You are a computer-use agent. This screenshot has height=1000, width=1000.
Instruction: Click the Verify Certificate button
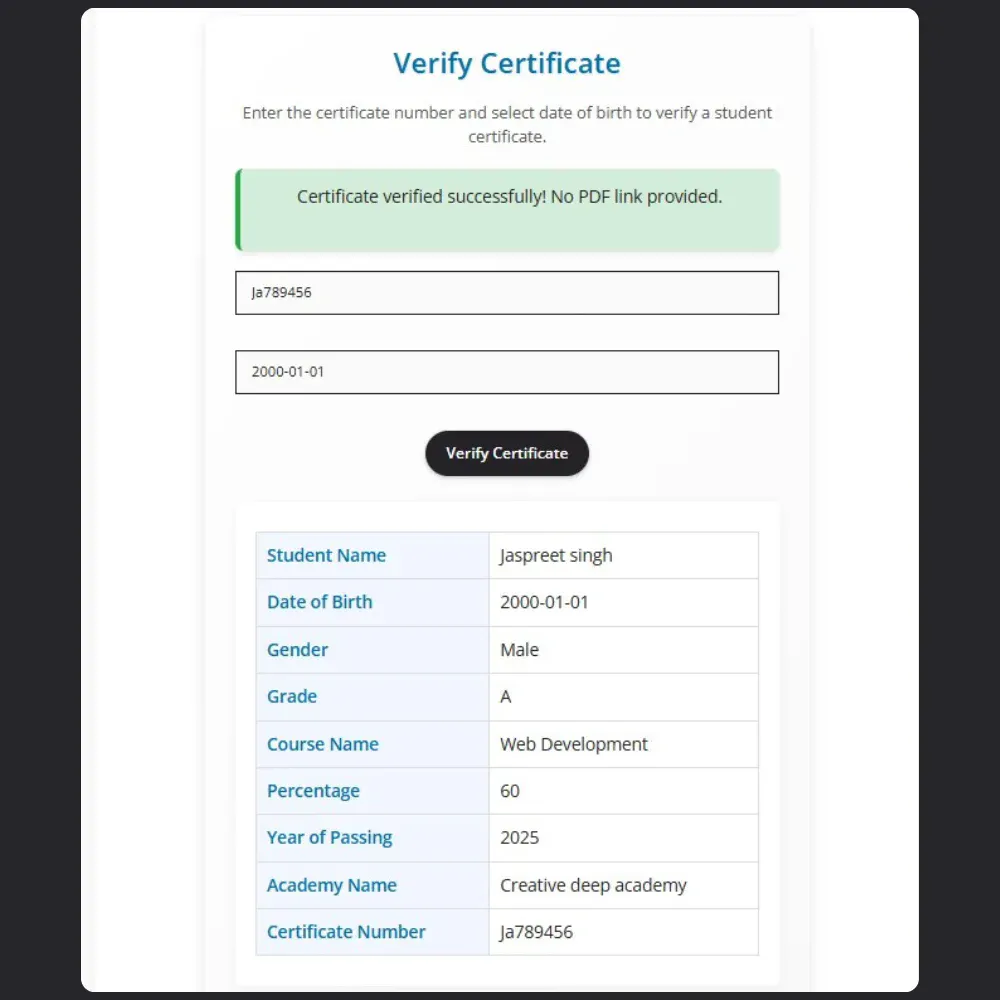pyautogui.click(x=506, y=453)
